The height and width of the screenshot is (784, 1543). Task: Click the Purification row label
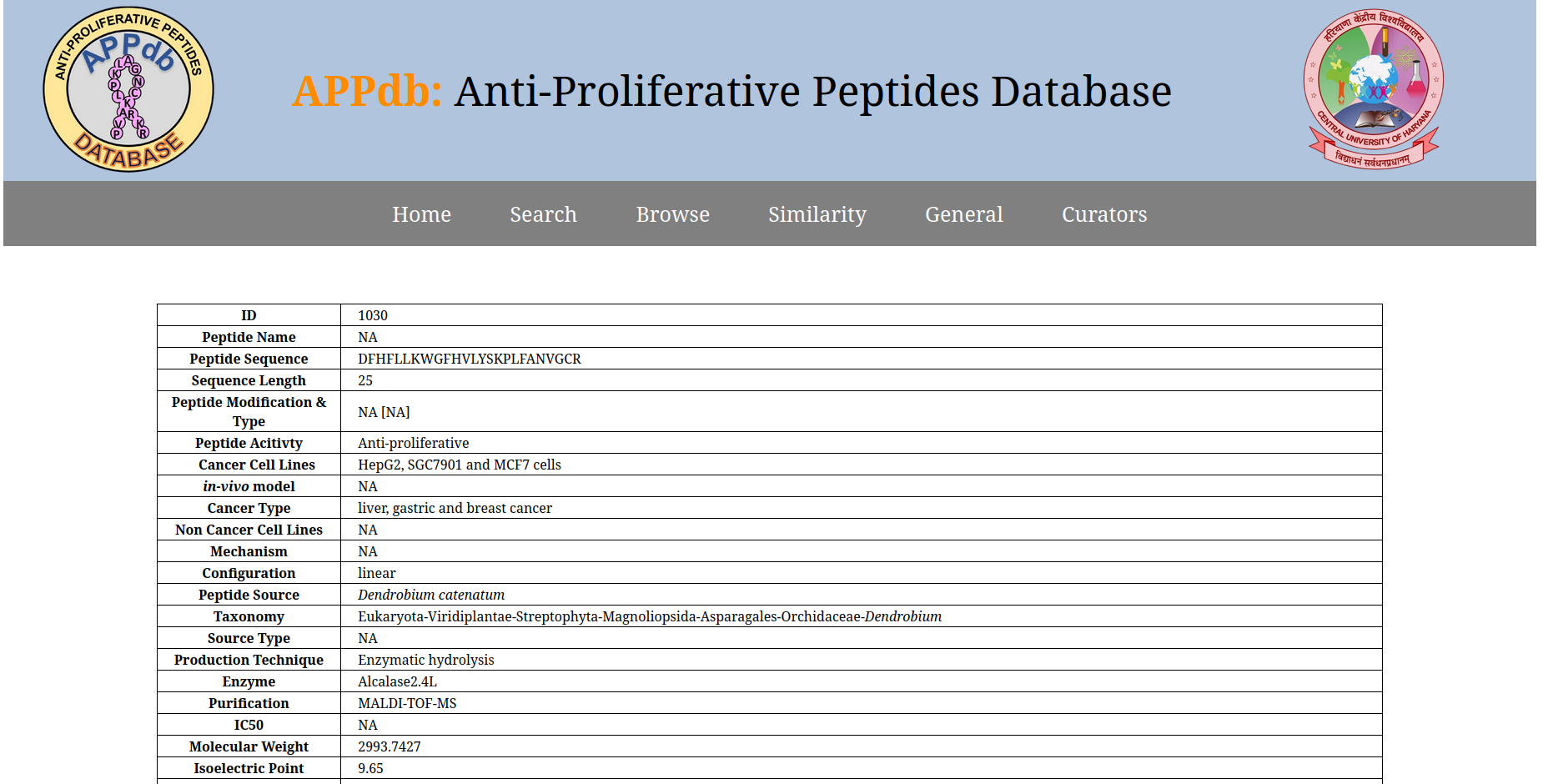pos(249,703)
